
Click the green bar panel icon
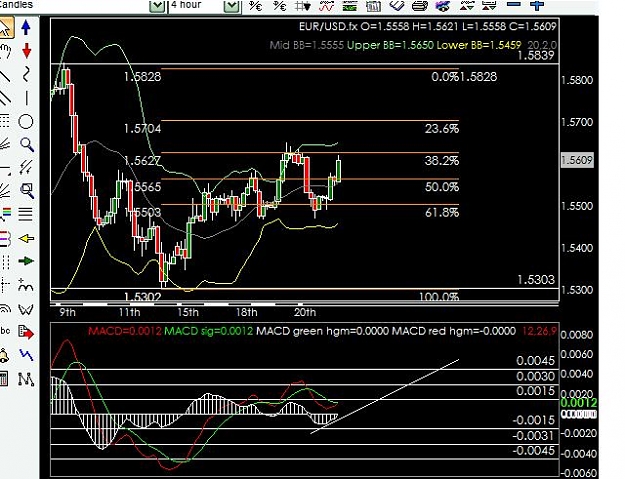click(350, 6)
